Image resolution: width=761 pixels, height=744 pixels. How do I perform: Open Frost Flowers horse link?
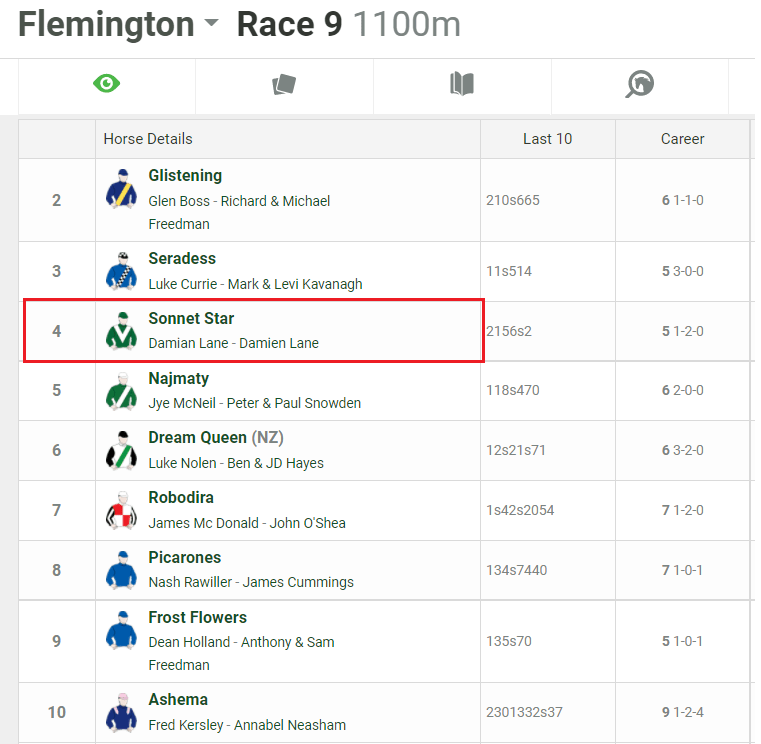(x=197, y=617)
